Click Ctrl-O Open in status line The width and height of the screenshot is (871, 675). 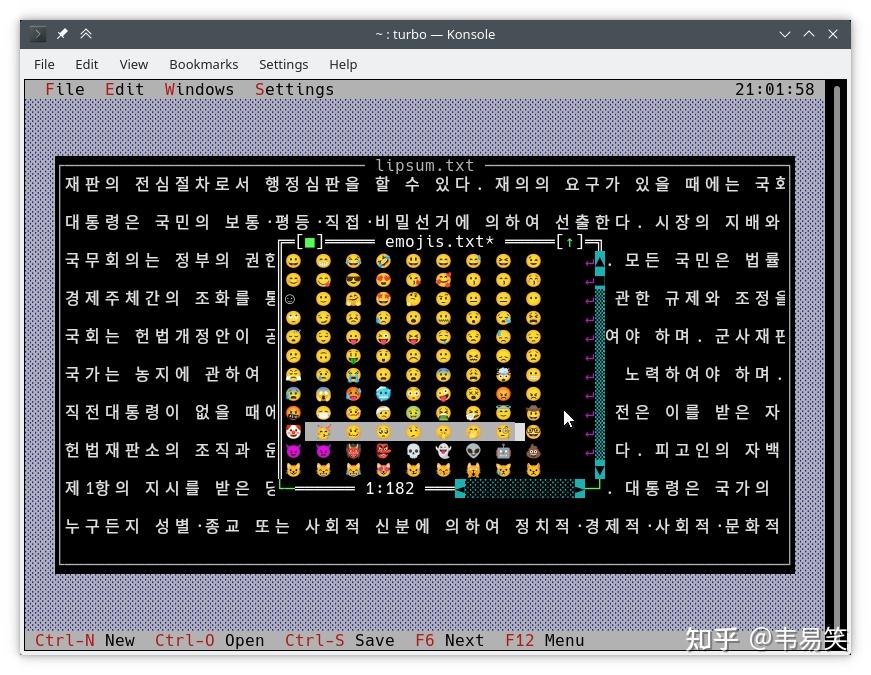coord(209,641)
